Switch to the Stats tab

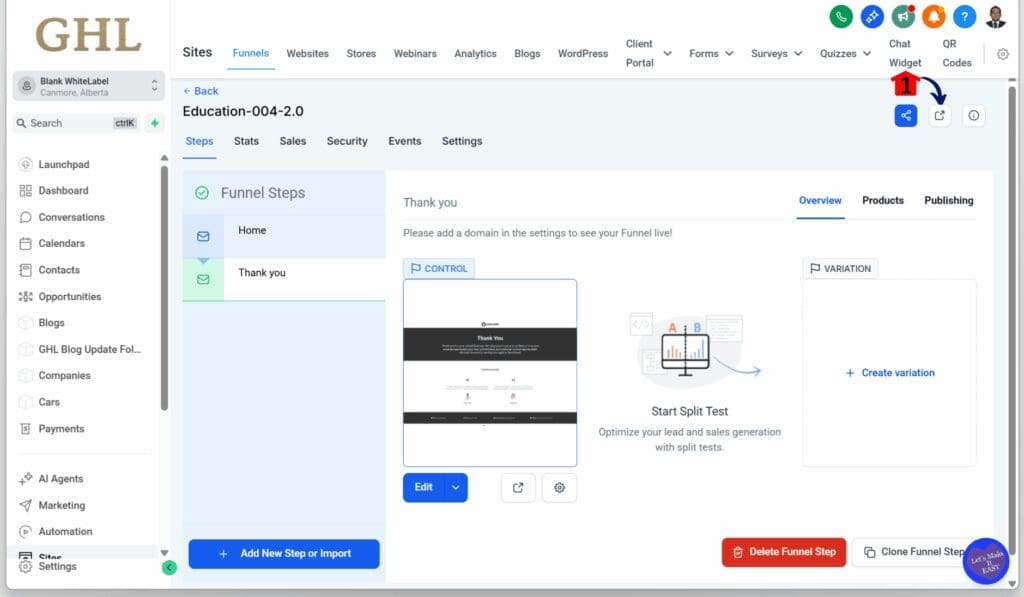(246, 141)
